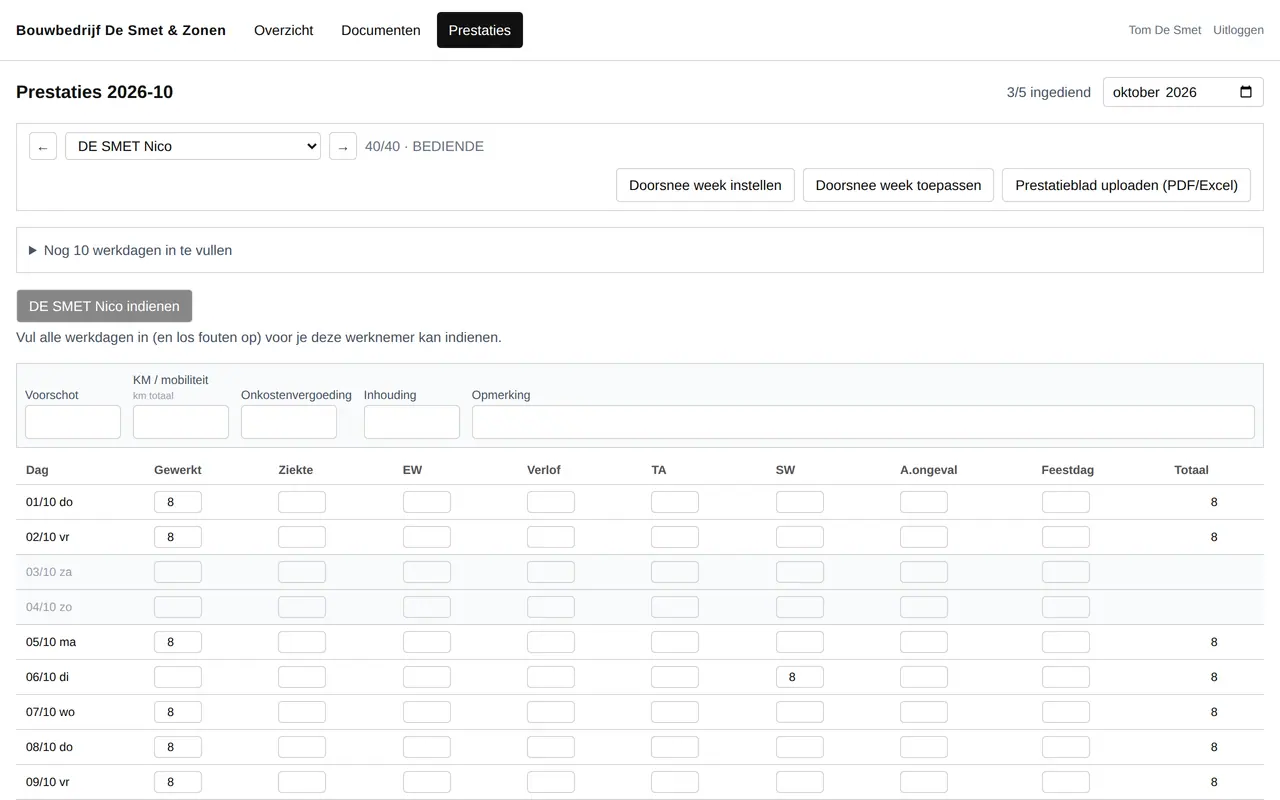Open the employee dropdown DE SMET Nico

pos(193,146)
